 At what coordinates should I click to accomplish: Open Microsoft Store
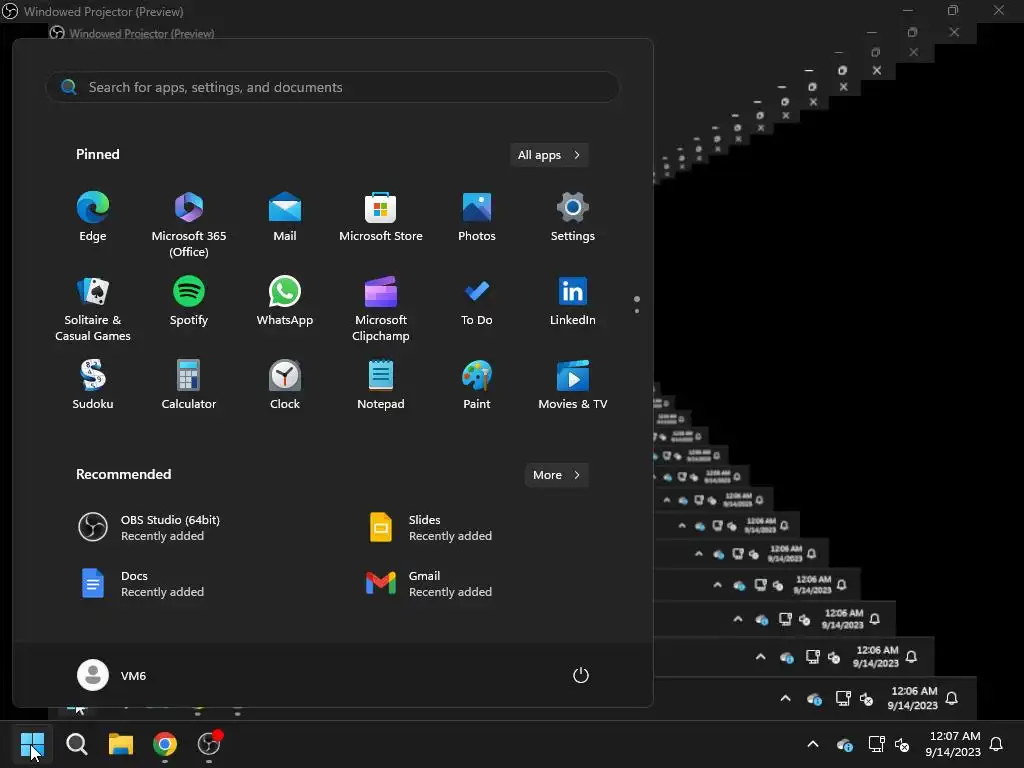coord(381,217)
